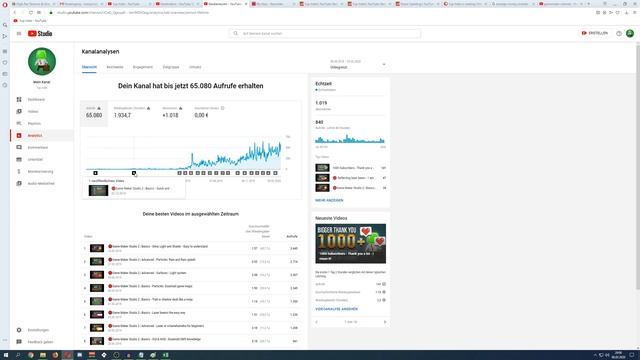
Task: Open the Kommentare icon in the sidebar
Action: point(19,147)
